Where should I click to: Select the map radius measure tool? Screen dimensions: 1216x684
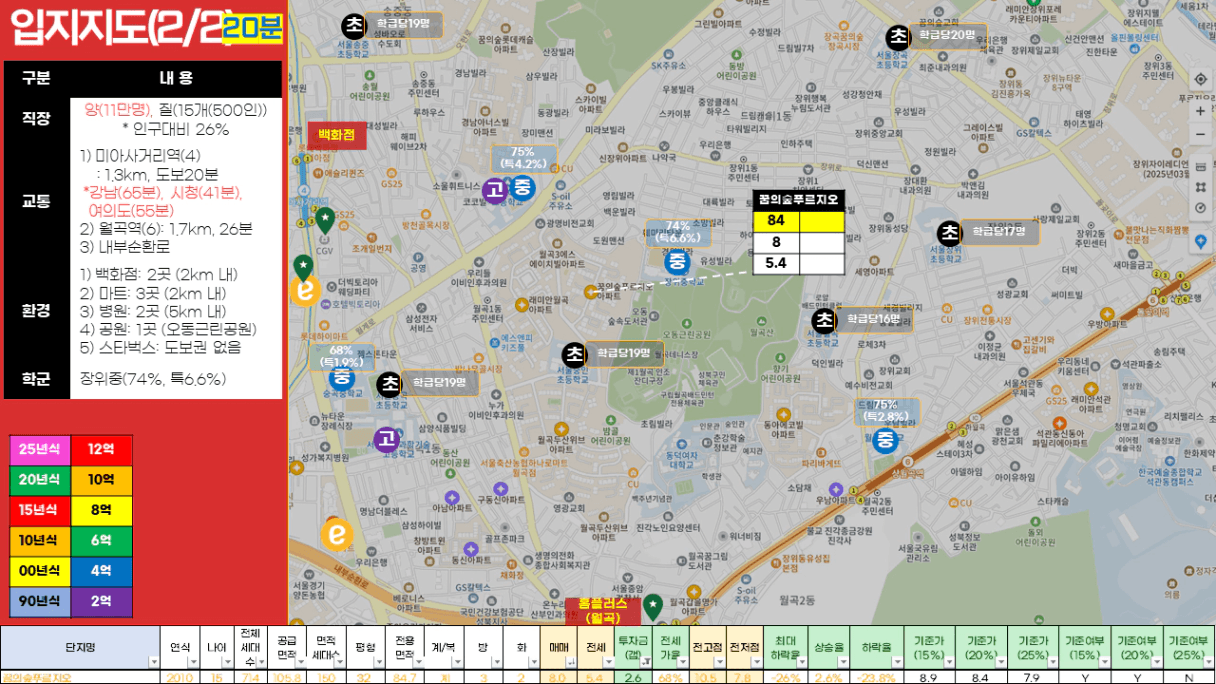1200,208
